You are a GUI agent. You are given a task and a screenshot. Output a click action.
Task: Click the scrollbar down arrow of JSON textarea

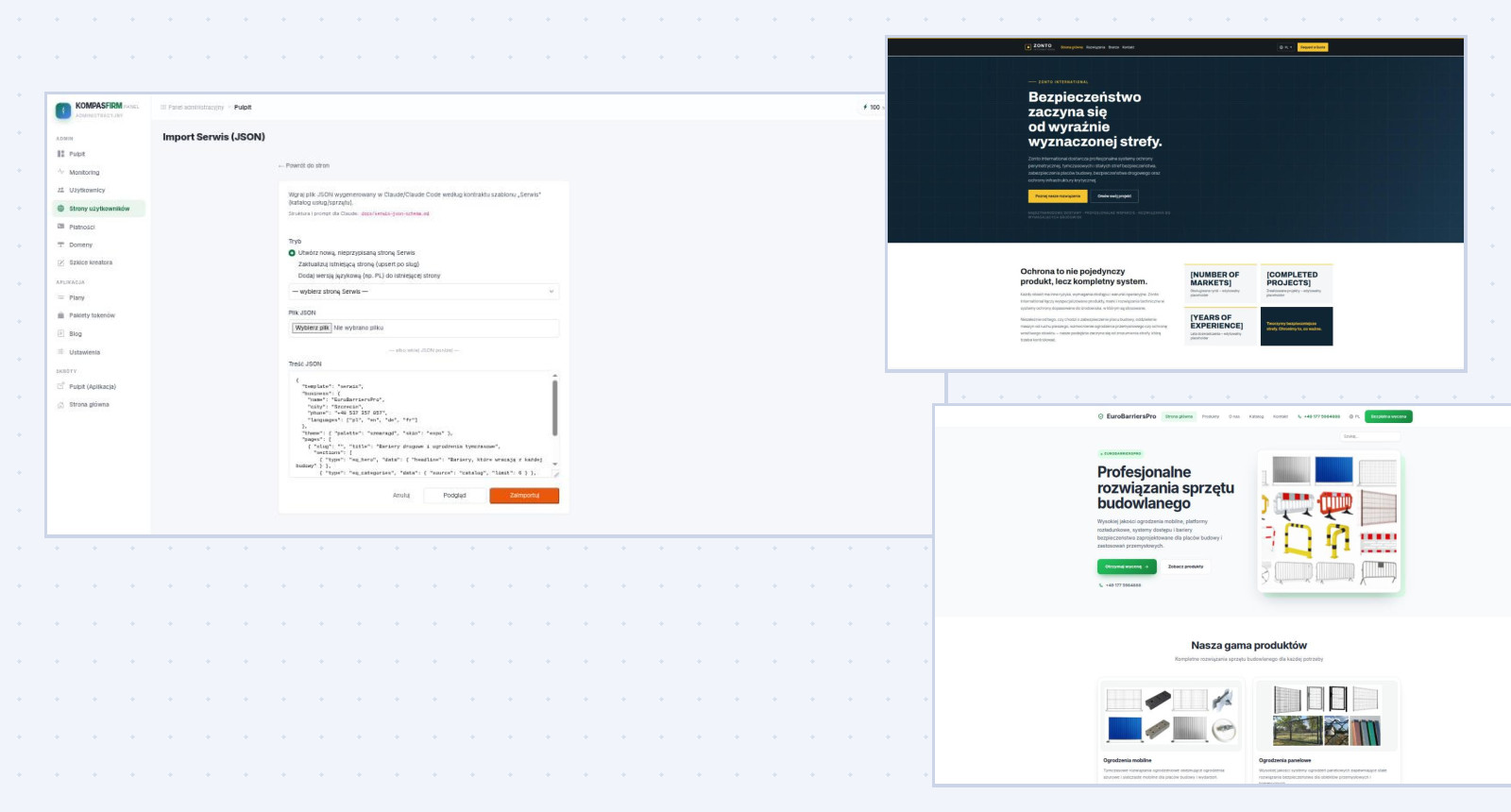pyautogui.click(x=555, y=464)
